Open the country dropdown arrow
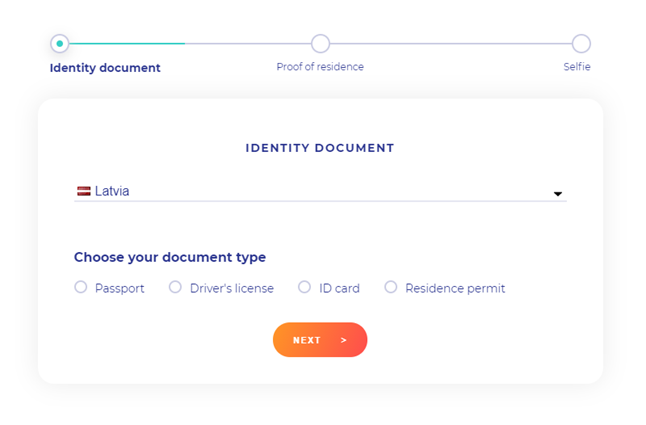The width and height of the screenshot is (646, 425). click(558, 194)
